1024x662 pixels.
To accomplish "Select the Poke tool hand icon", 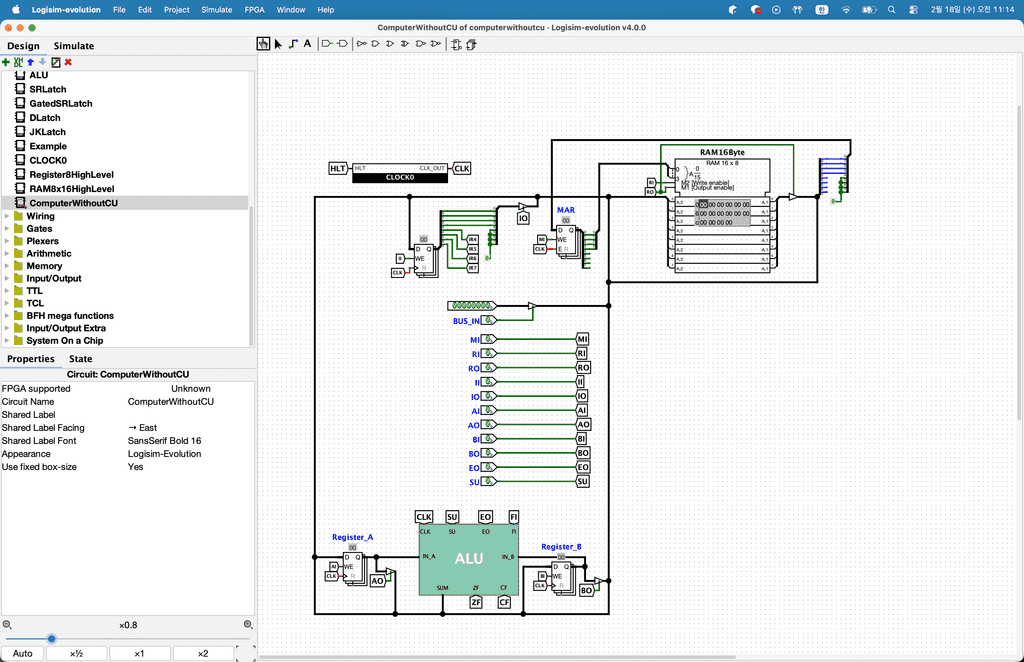I will point(264,44).
